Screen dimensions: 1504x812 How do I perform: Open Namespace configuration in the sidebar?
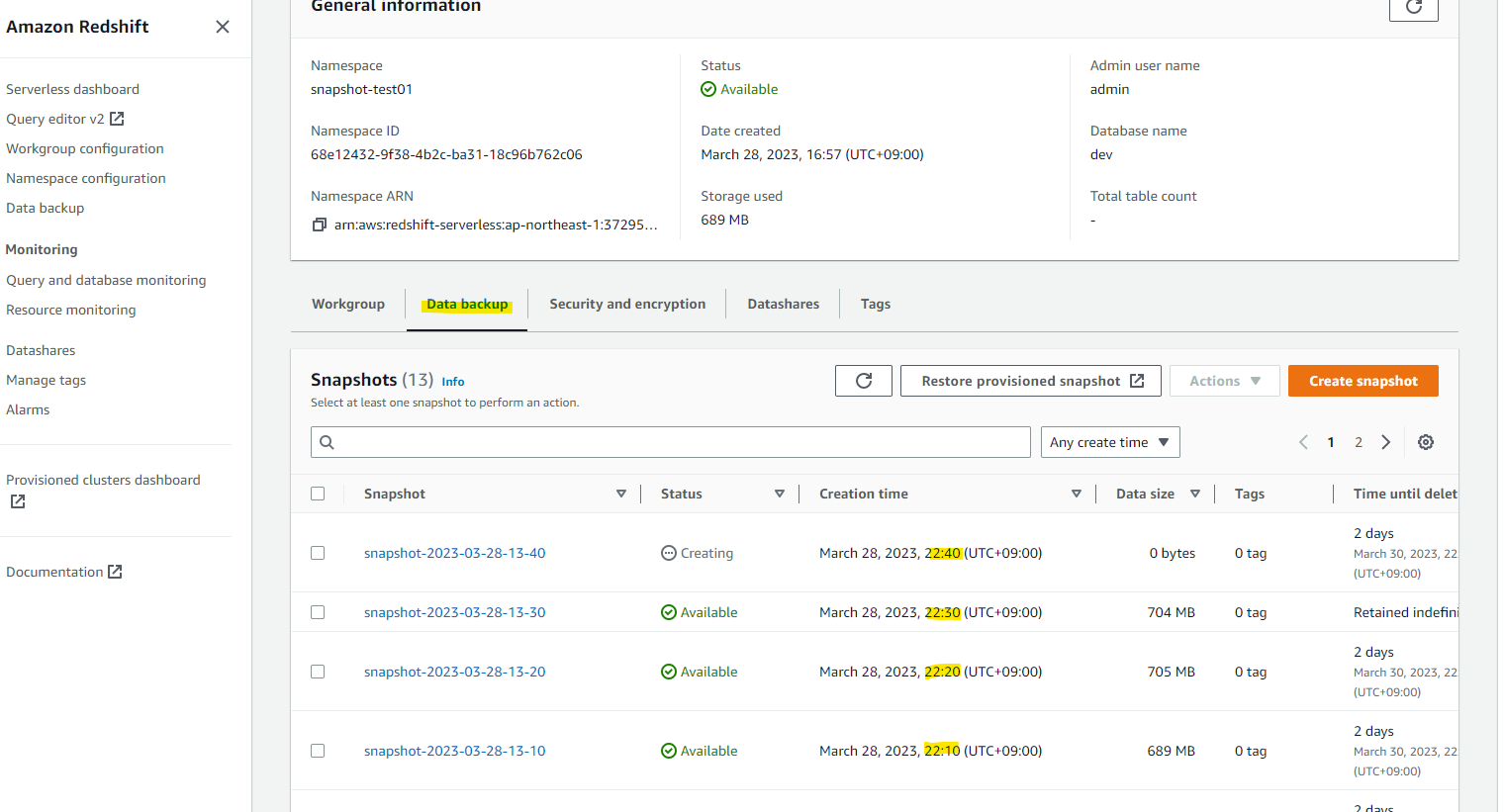[x=86, y=178]
